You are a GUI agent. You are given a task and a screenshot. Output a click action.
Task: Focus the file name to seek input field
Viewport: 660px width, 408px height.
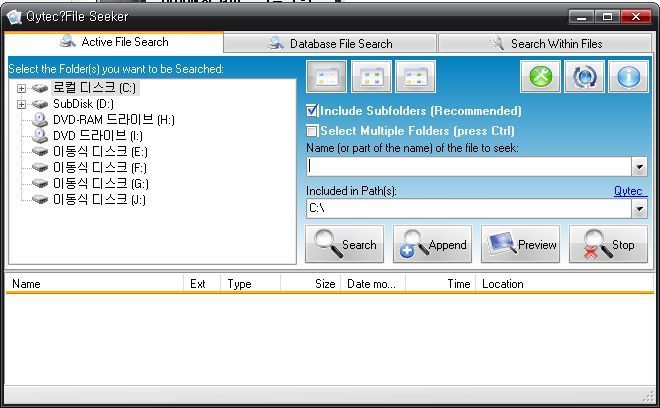tap(469, 167)
